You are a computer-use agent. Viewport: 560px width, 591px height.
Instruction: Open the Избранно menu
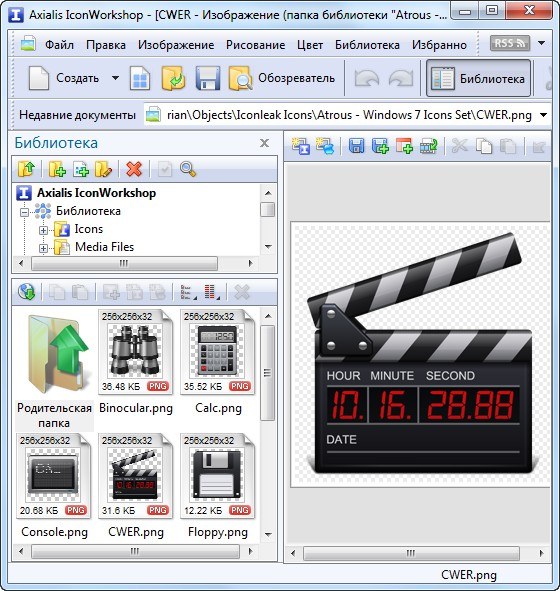[439, 45]
